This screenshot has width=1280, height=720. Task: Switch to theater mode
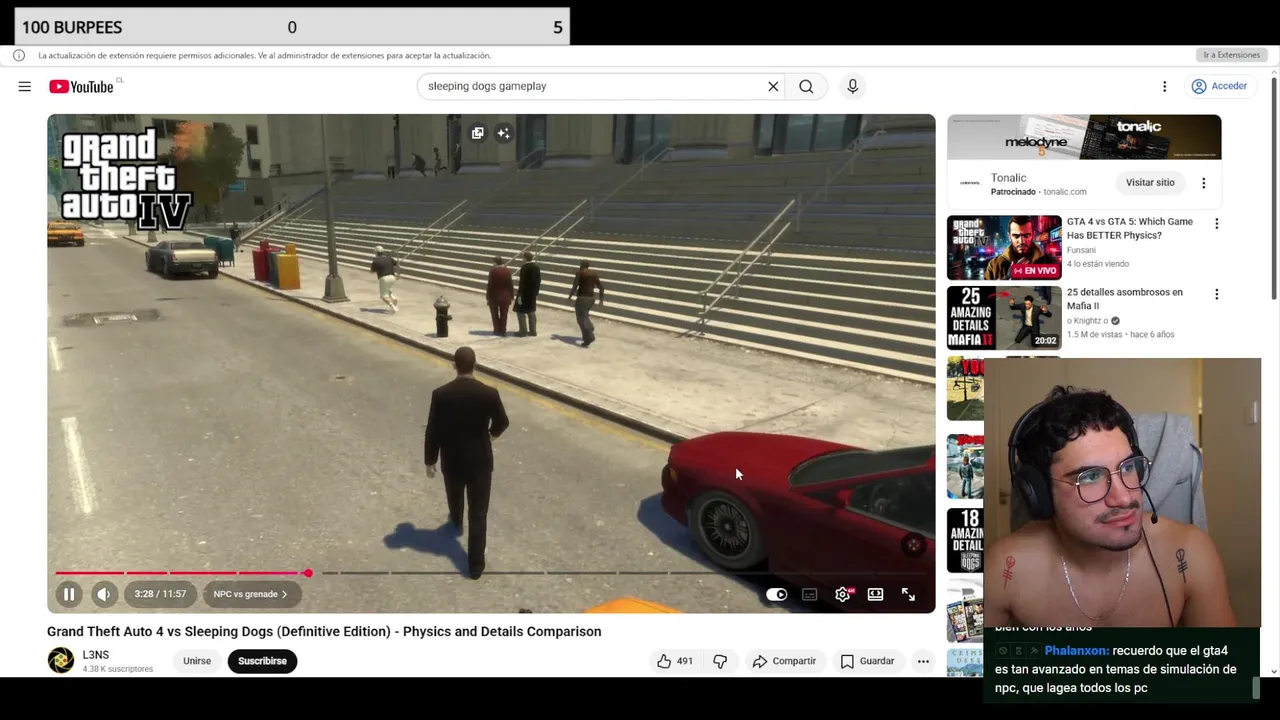pyautogui.click(x=875, y=594)
